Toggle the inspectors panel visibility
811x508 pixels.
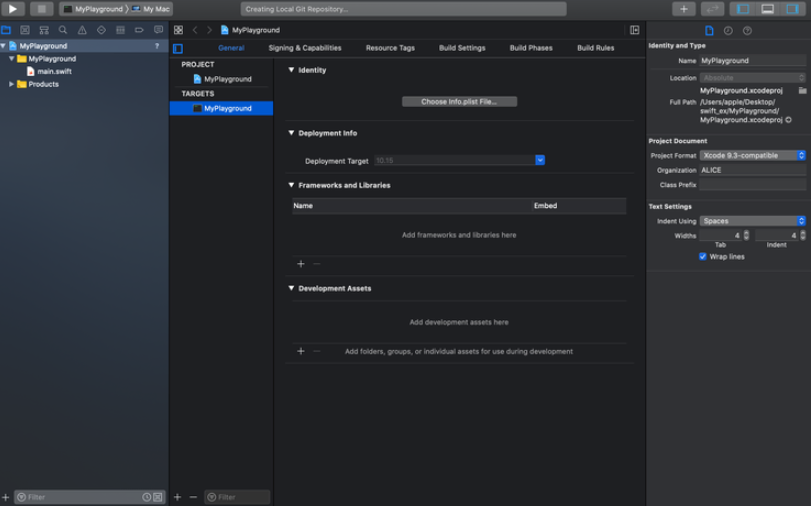coord(792,9)
